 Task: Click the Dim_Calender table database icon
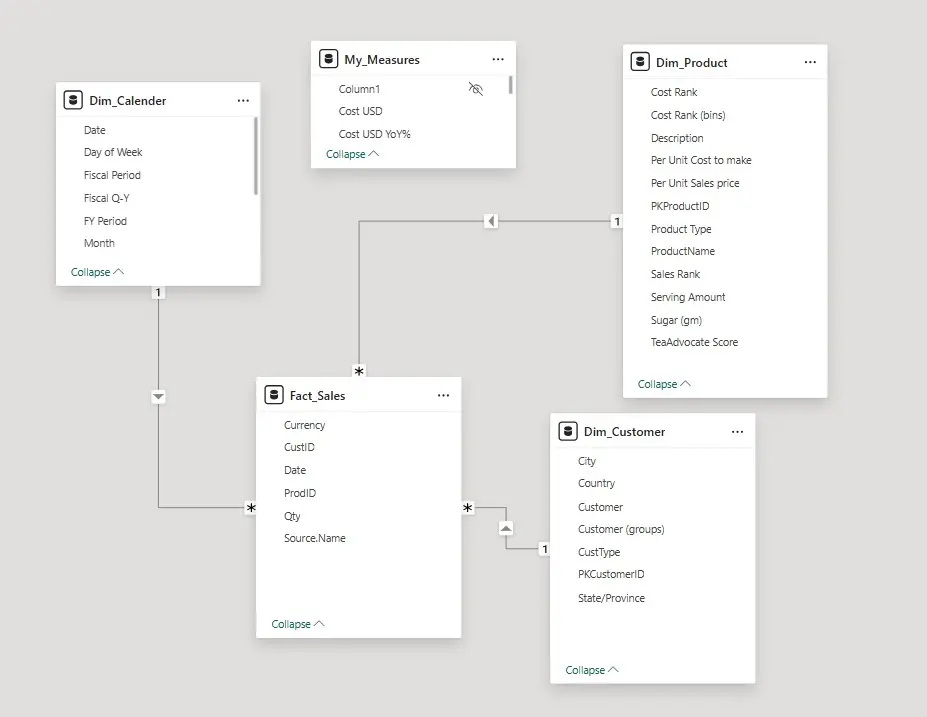pos(72,100)
